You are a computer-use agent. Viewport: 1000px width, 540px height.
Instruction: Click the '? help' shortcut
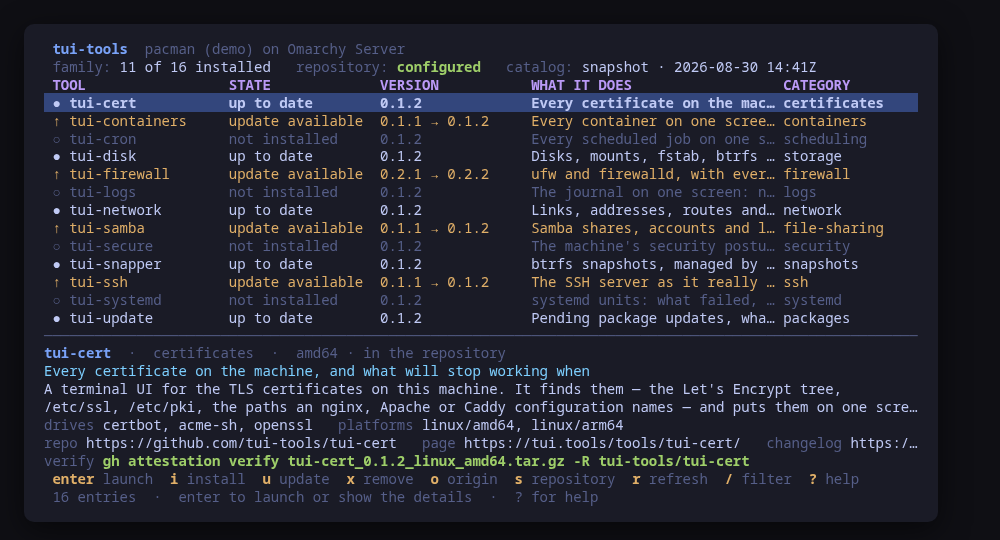point(834,479)
